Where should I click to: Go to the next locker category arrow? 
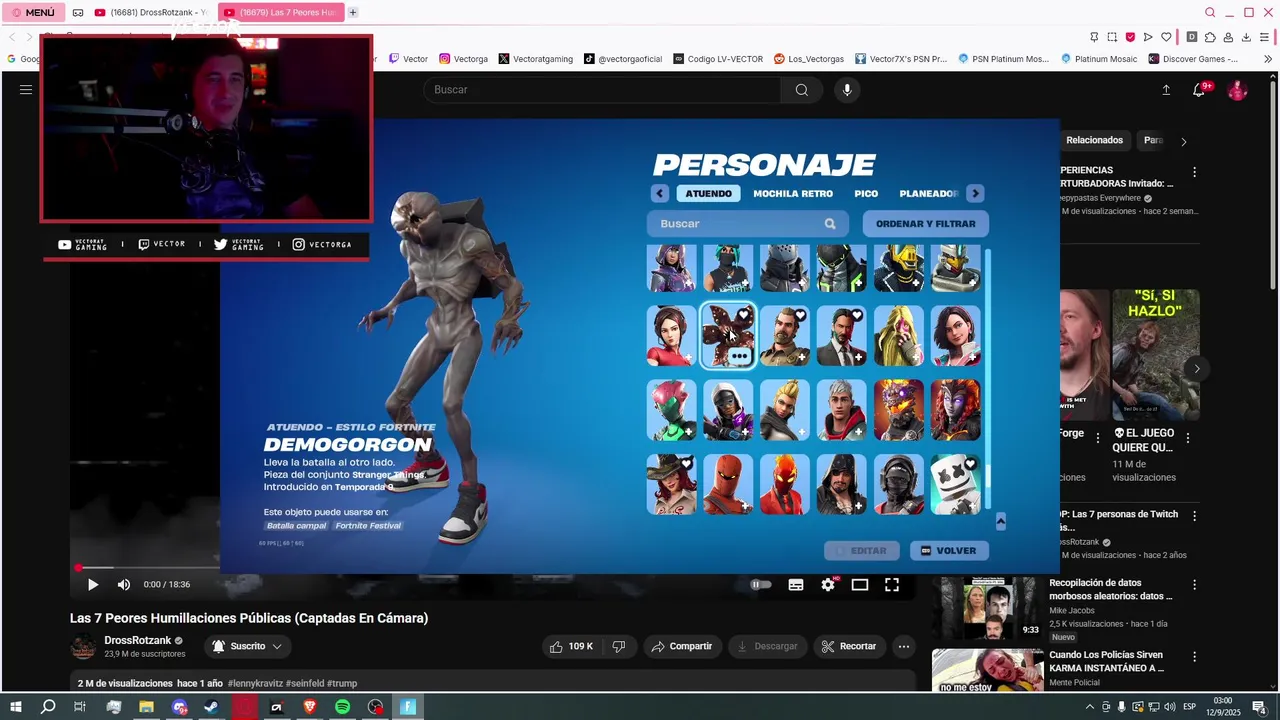[975, 194]
